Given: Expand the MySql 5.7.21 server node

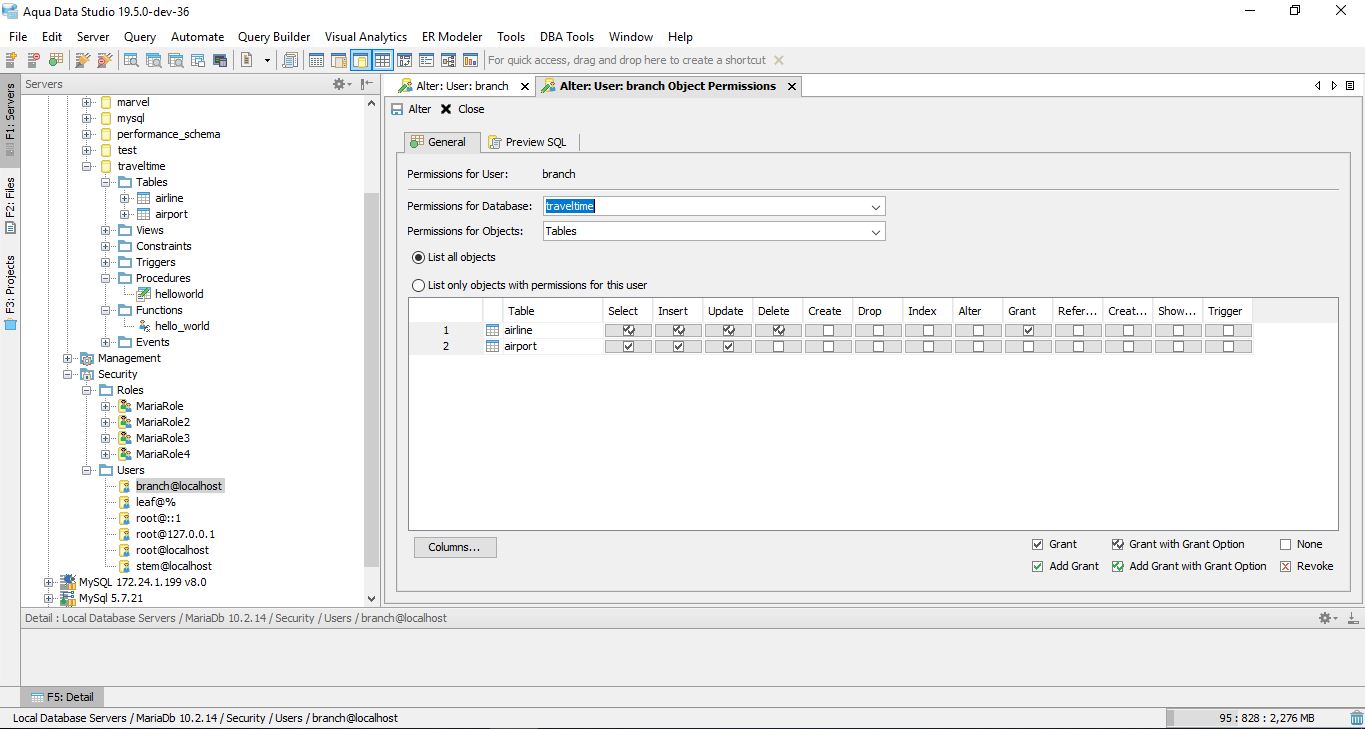Looking at the screenshot, I should (x=48, y=598).
